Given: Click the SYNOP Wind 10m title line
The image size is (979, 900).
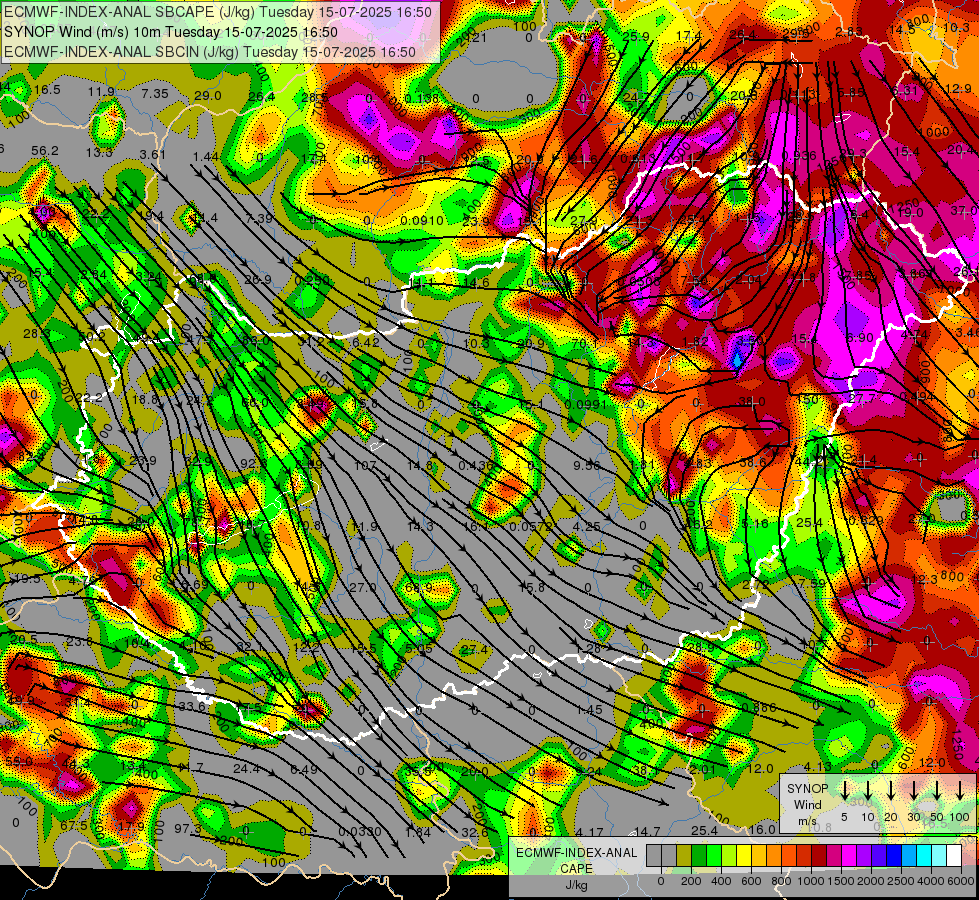Looking at the screenshot, I should click(x=171, y=32).
